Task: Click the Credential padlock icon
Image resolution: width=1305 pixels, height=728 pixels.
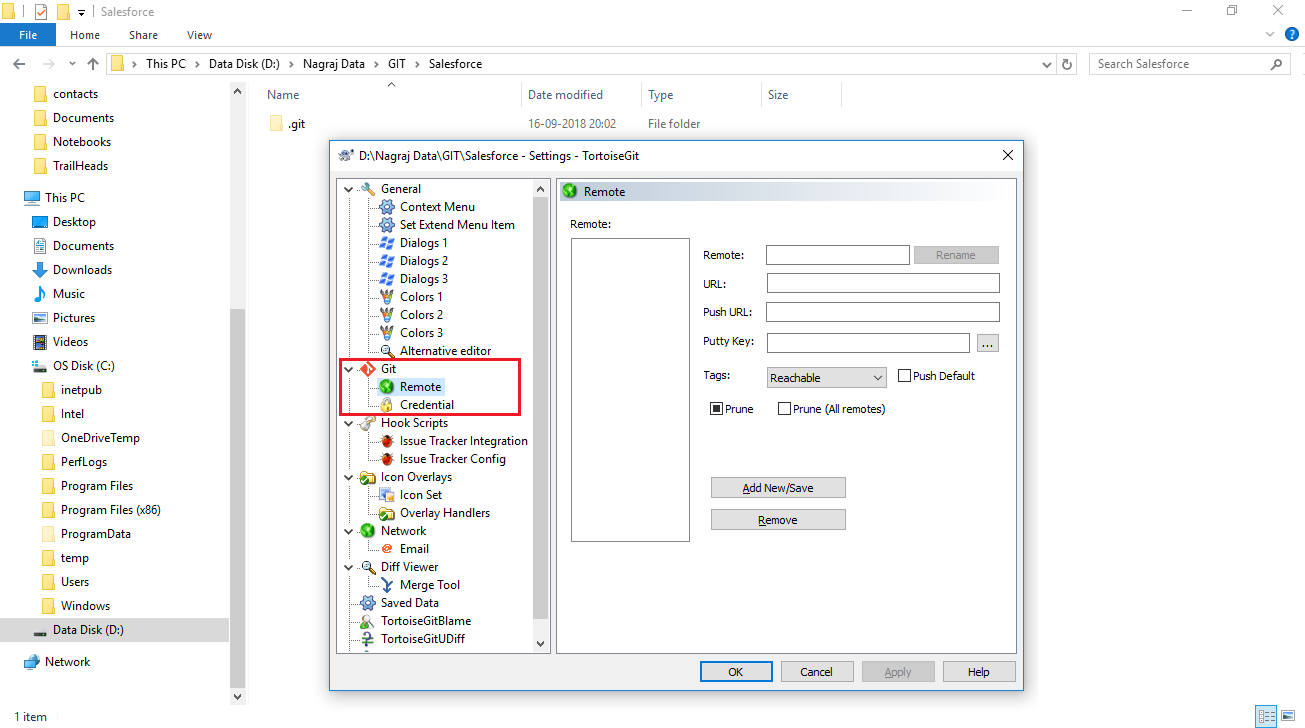Action: [386, 405]
